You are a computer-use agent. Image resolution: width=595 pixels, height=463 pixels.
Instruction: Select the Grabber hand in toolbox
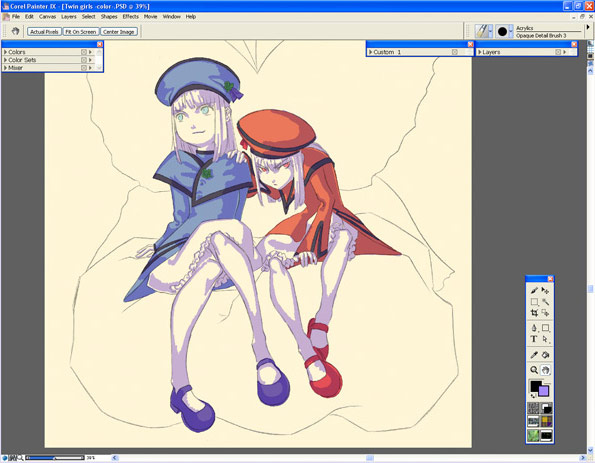[x=545, y=370]
